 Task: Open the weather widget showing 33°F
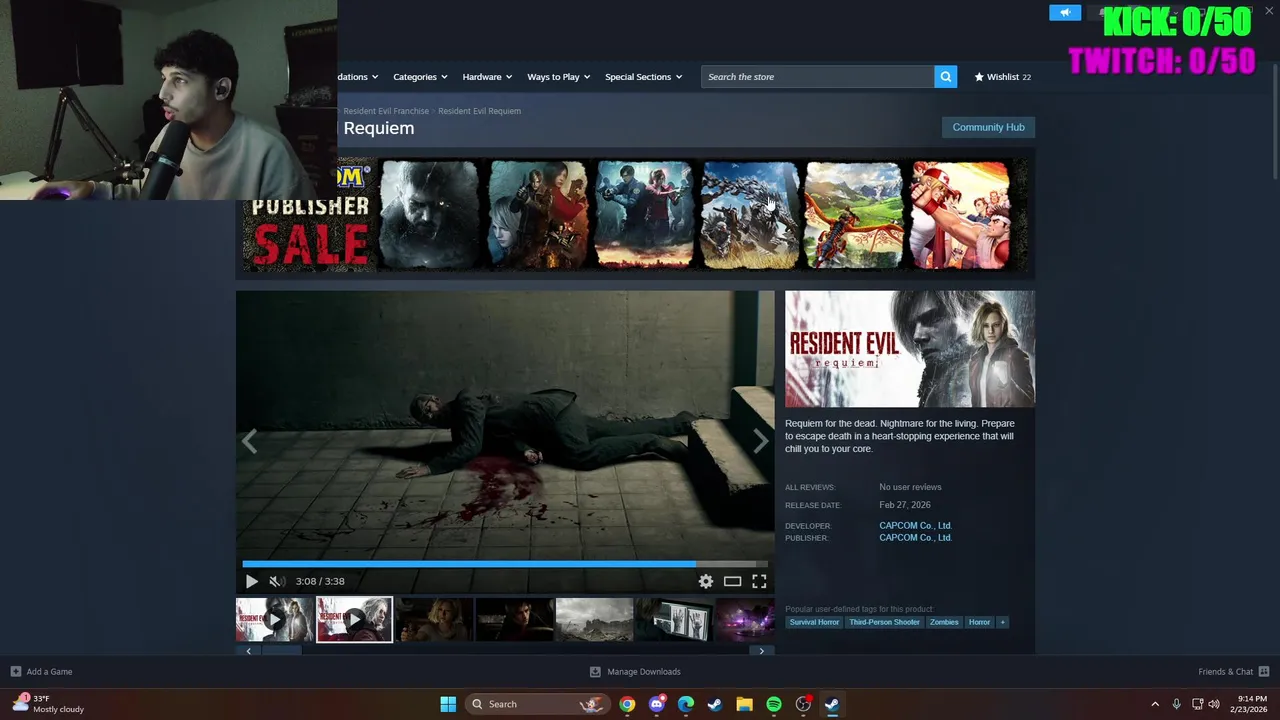pyautogui.click(x=48, y=704)
